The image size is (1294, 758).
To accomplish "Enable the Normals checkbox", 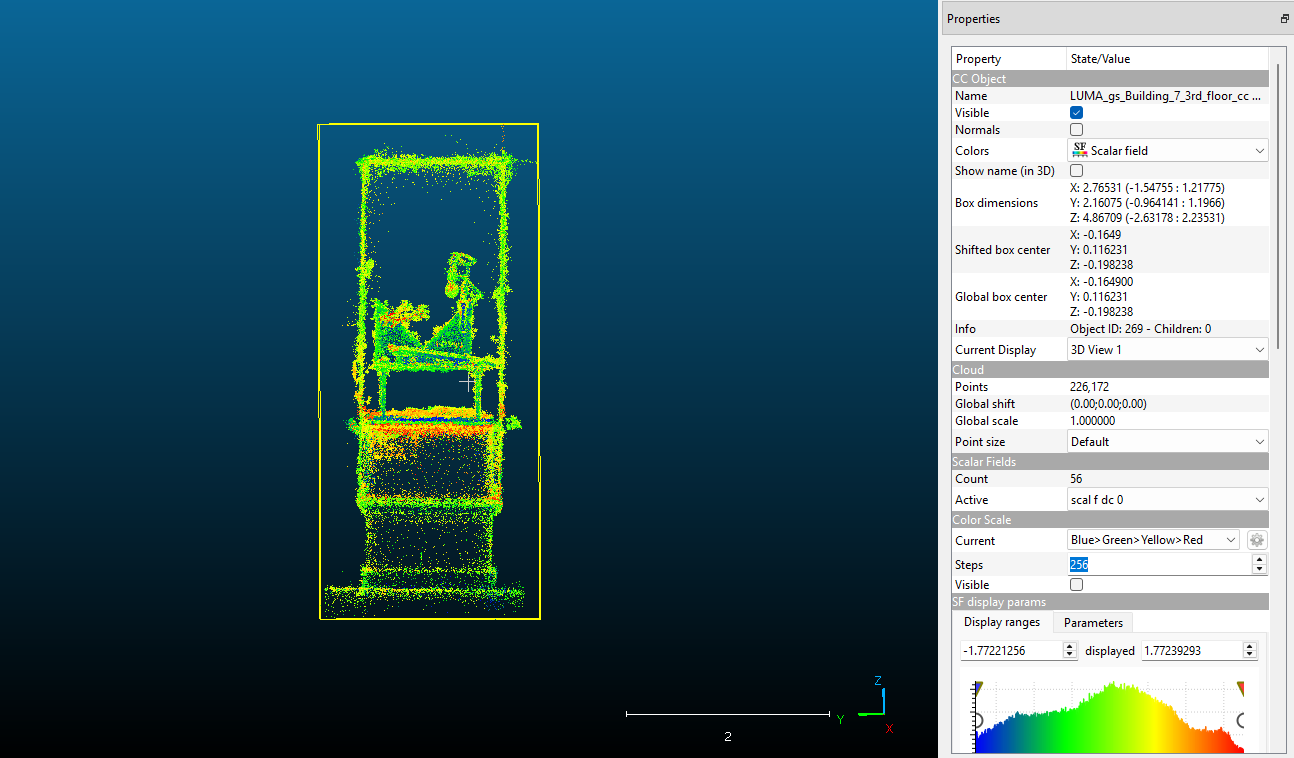I will 1076,130.
